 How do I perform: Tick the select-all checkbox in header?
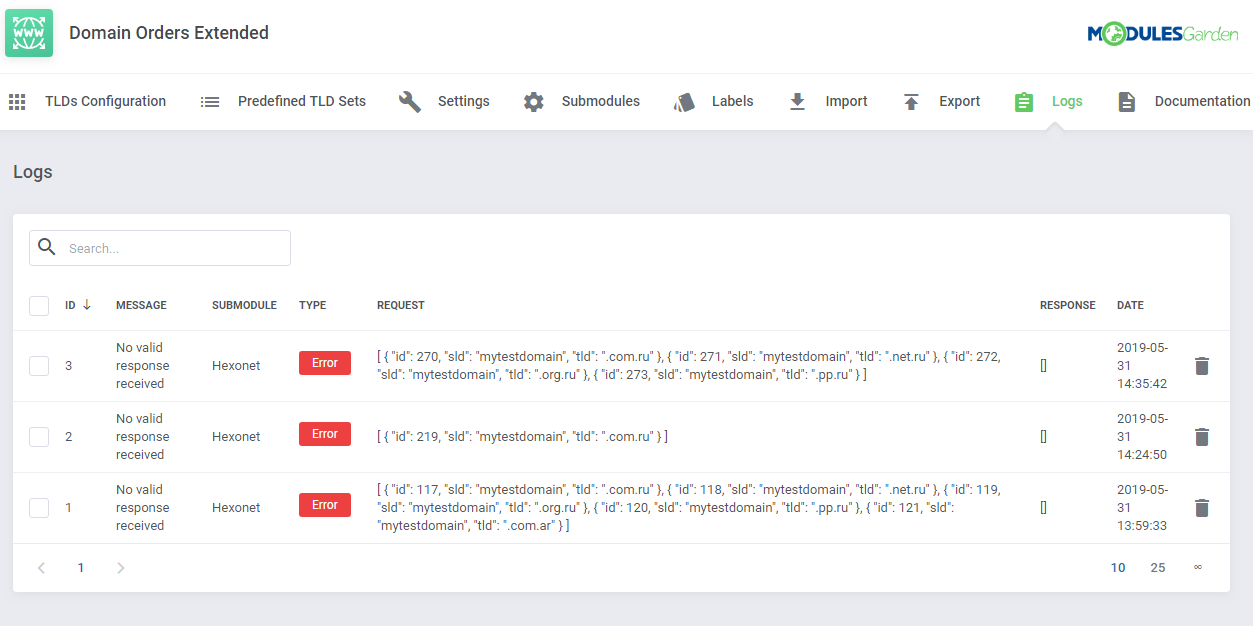click(39, 306)
